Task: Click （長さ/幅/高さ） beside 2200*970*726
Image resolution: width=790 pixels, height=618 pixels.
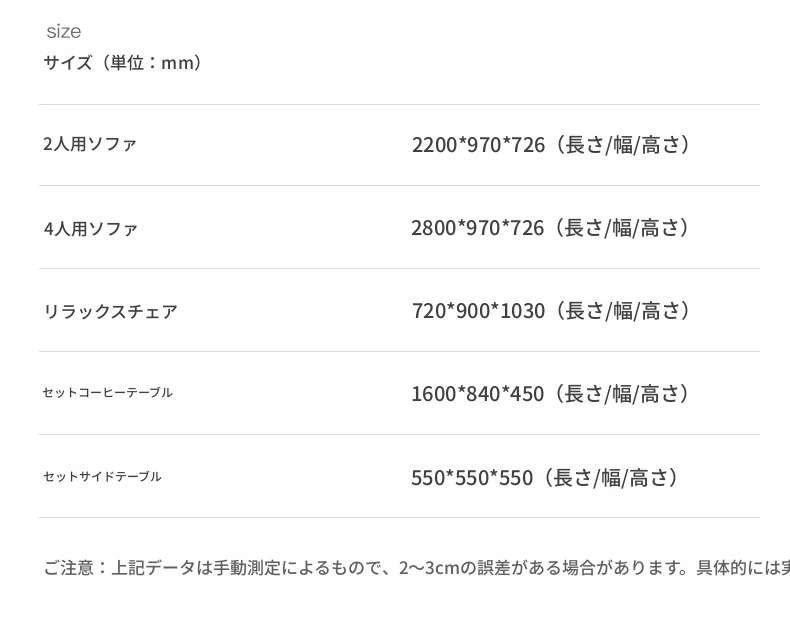Action: tap(622, 145)
